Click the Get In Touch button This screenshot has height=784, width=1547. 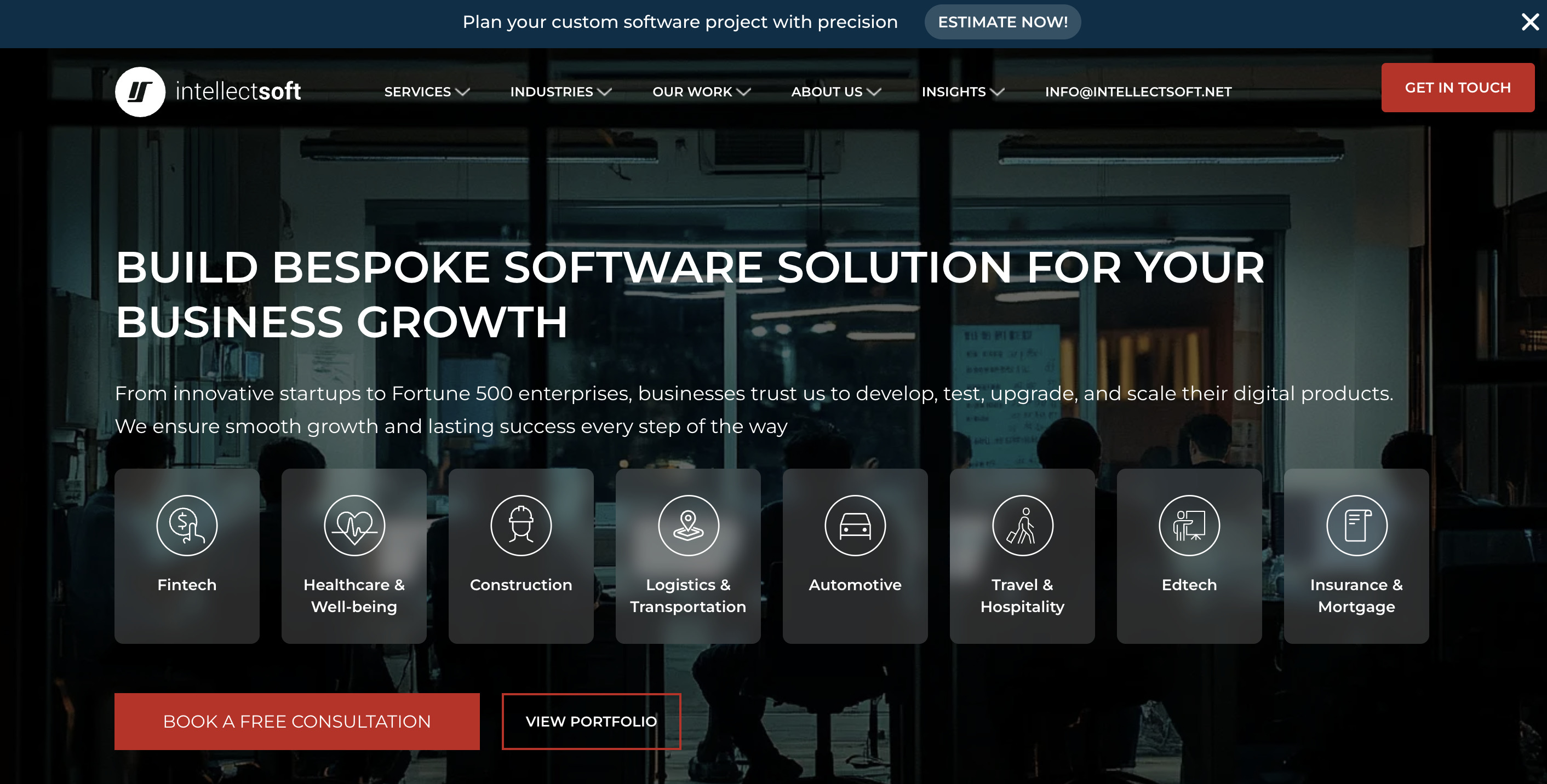click(x=1457, y=88)
